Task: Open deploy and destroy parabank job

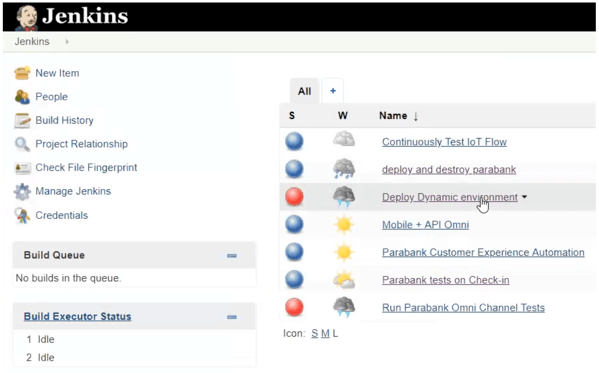Action: pyautogui.click(x=449, y=170)
